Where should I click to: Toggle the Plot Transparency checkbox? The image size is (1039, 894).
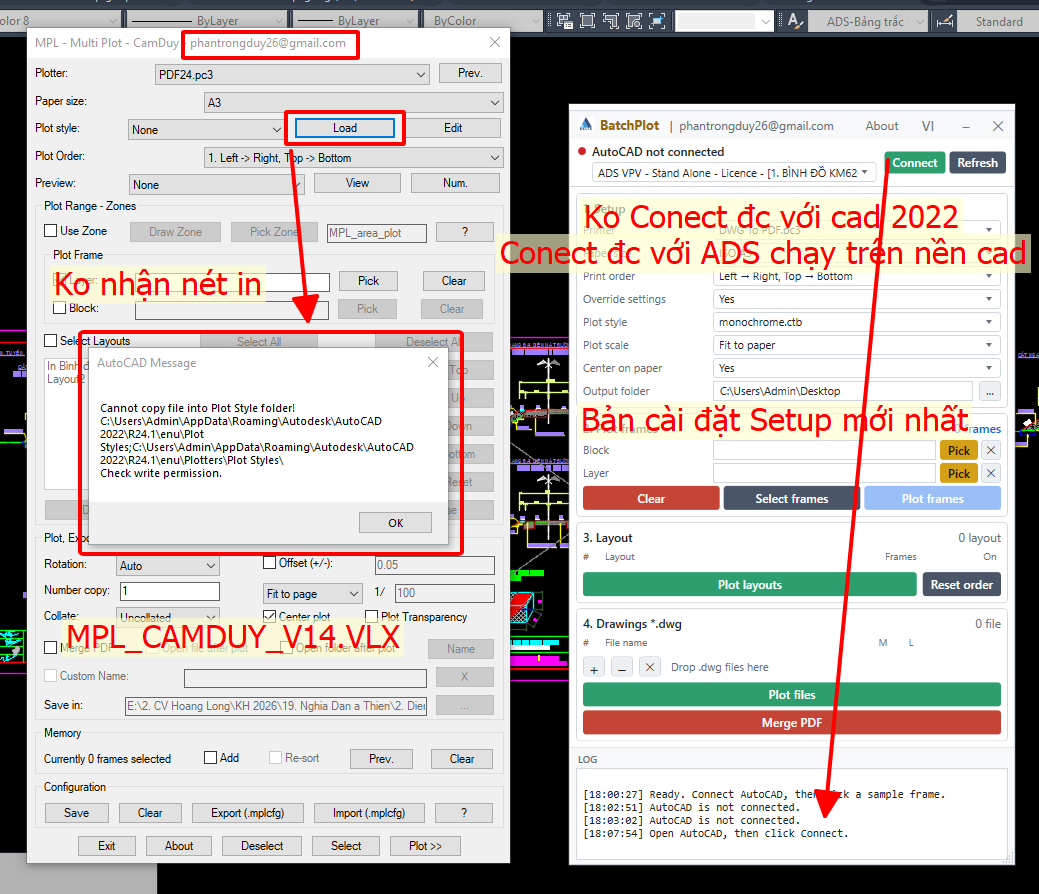[x=372, y=617]
